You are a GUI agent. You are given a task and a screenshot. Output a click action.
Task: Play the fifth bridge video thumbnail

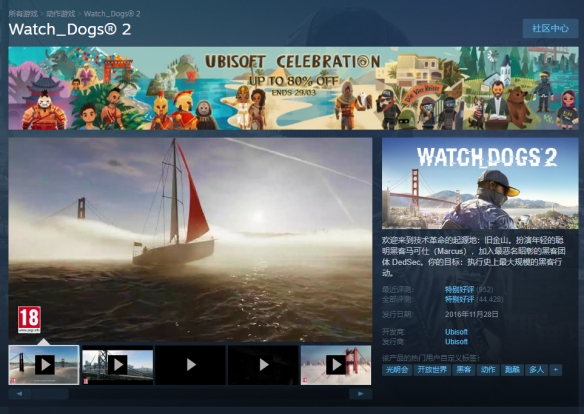coord(336,365)
